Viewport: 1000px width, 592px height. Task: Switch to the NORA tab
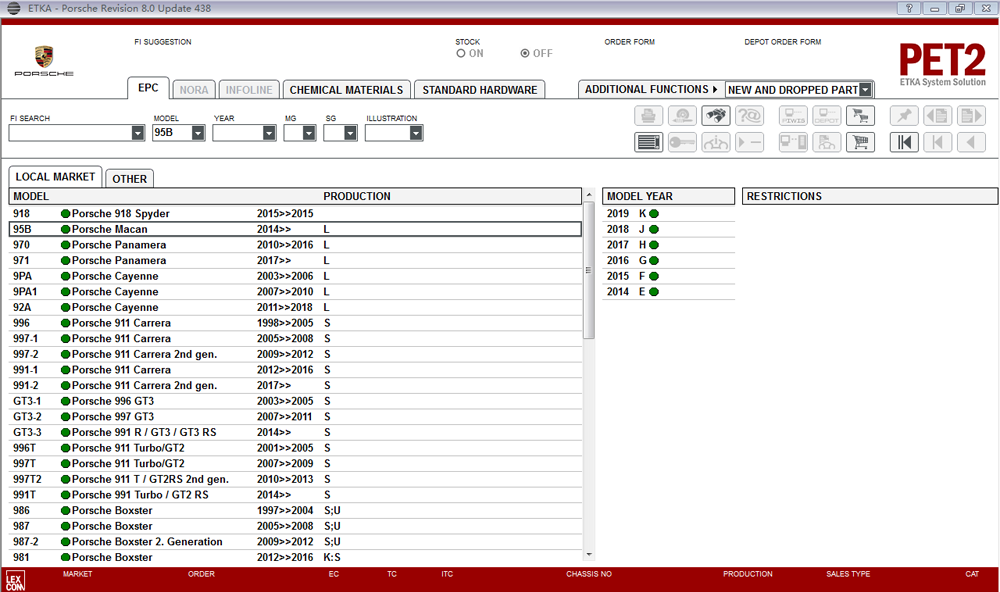[x=194, y=90]
